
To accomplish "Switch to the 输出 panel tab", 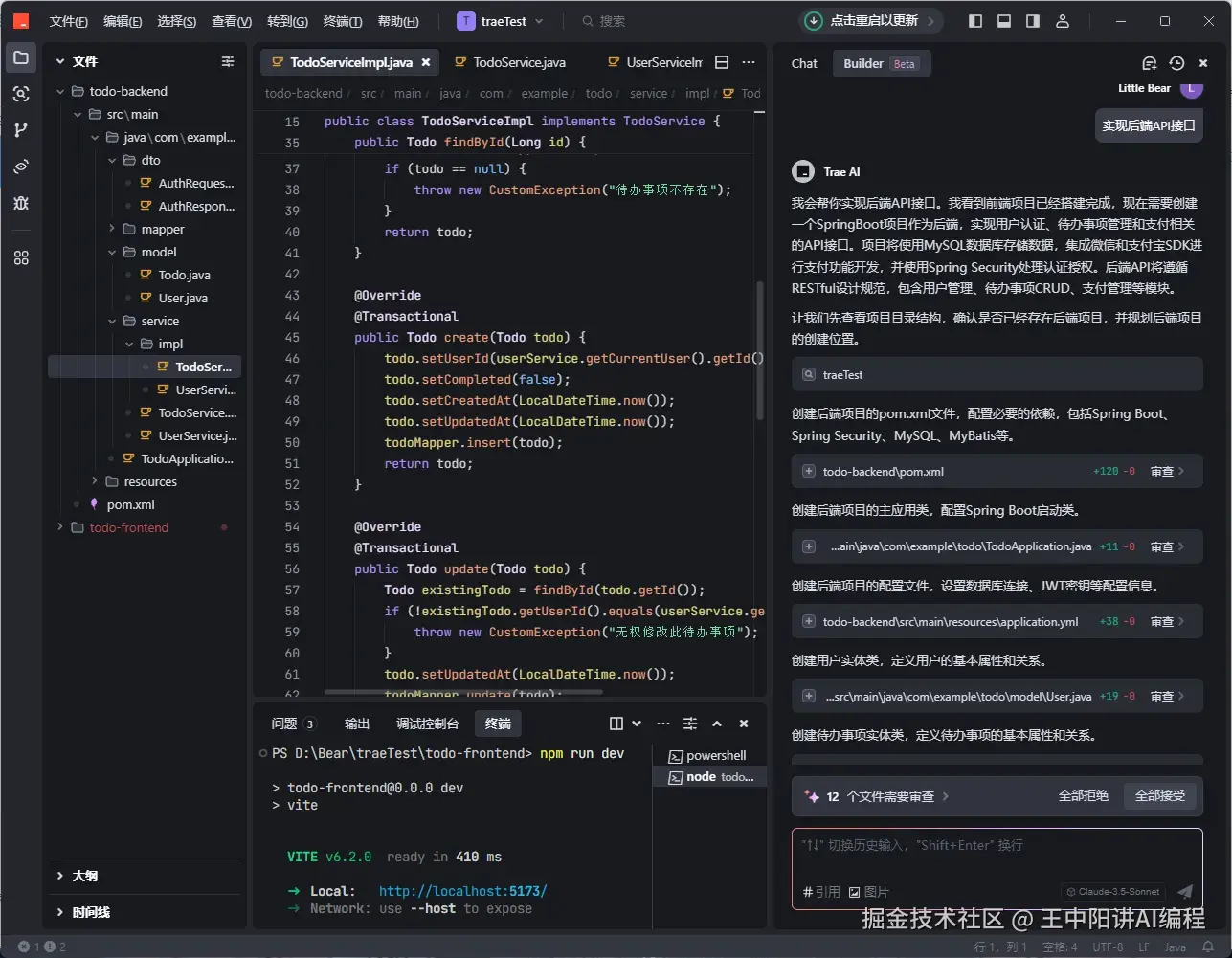I will [357, 724].
